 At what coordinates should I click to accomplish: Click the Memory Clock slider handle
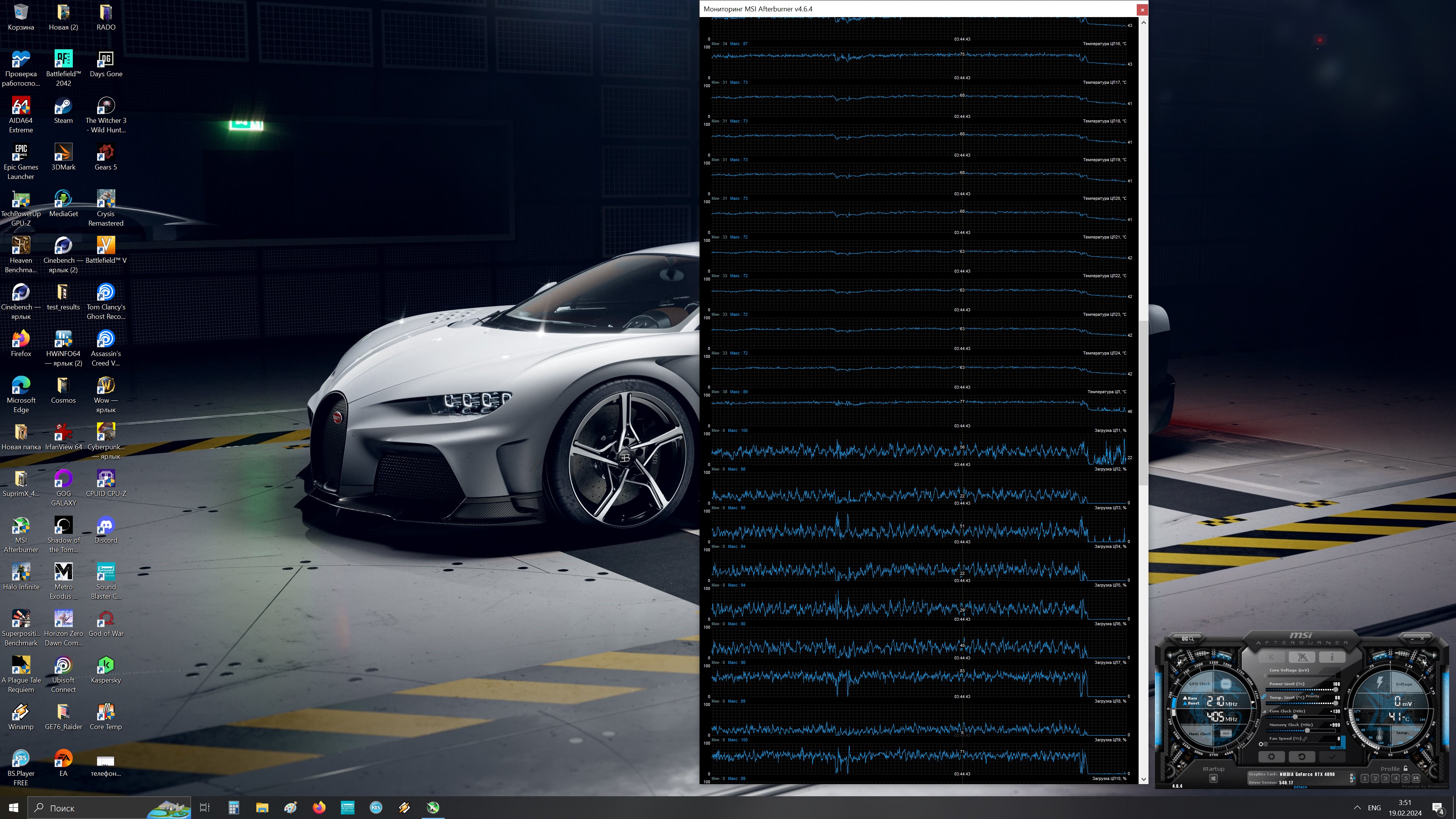tap(1307, 731)
